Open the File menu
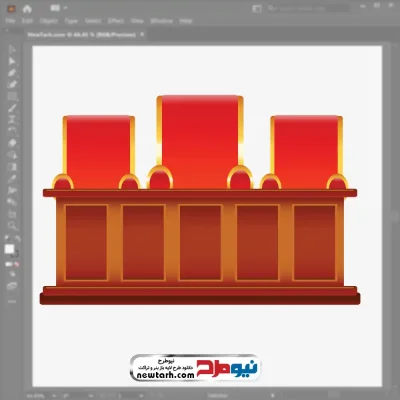400x400 pixels. tap(10, 21)
